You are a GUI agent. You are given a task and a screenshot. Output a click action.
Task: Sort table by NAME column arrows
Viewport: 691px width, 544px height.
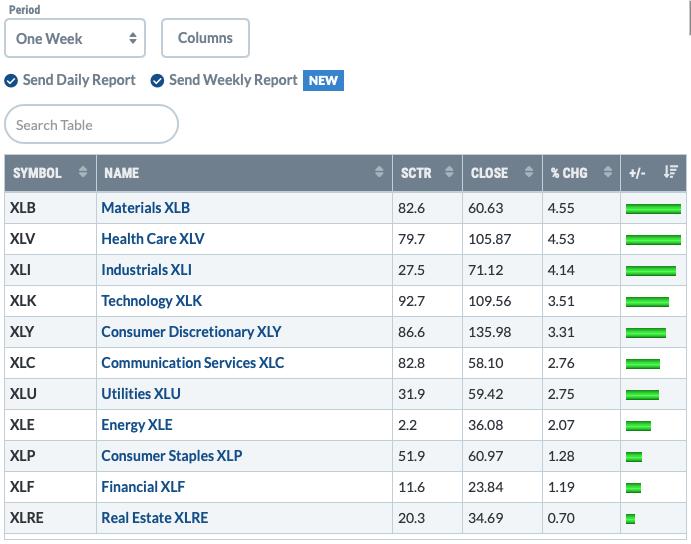coord(379,172)
